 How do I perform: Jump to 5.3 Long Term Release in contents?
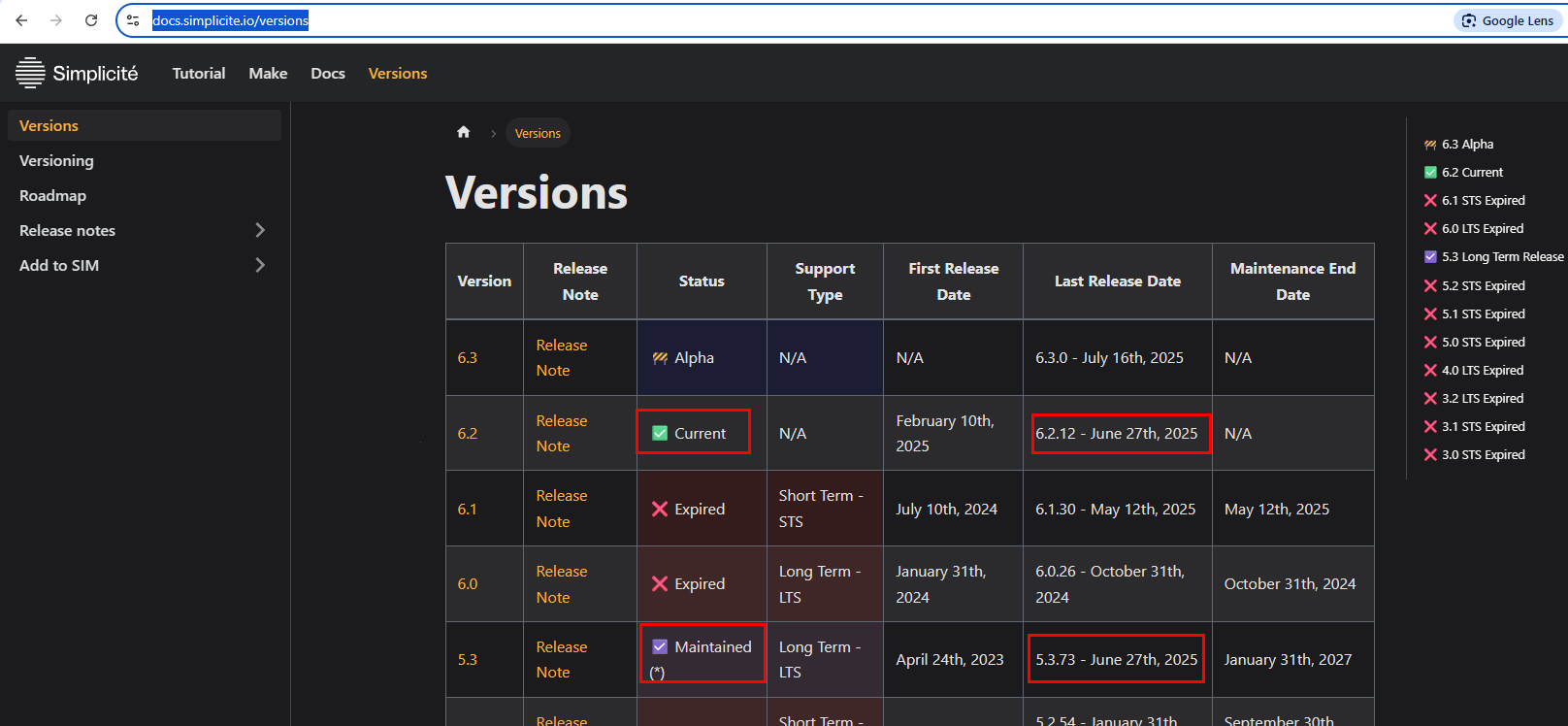click(x=1494, y=256)
